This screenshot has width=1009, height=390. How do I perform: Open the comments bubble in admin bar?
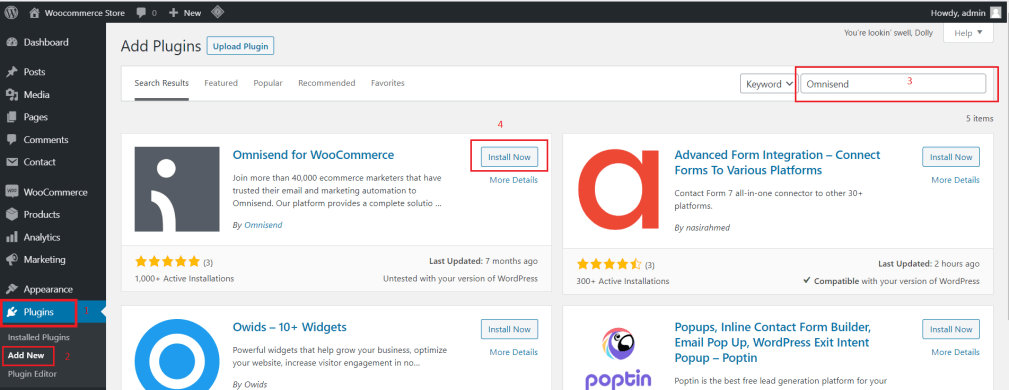point(146,13)
